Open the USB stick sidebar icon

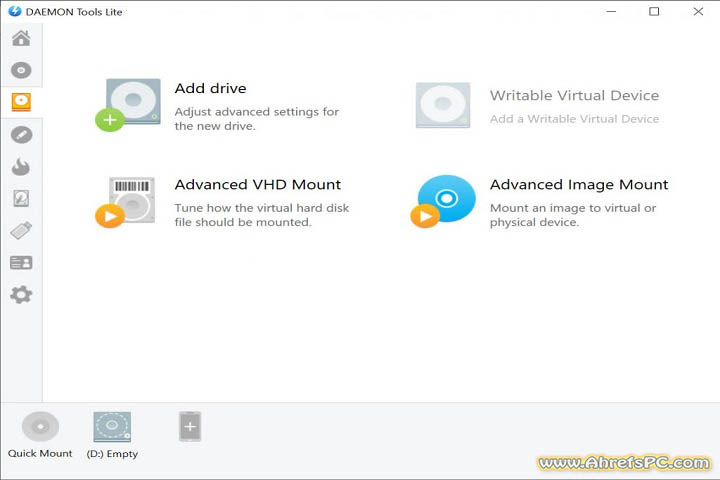pos(21,231)
